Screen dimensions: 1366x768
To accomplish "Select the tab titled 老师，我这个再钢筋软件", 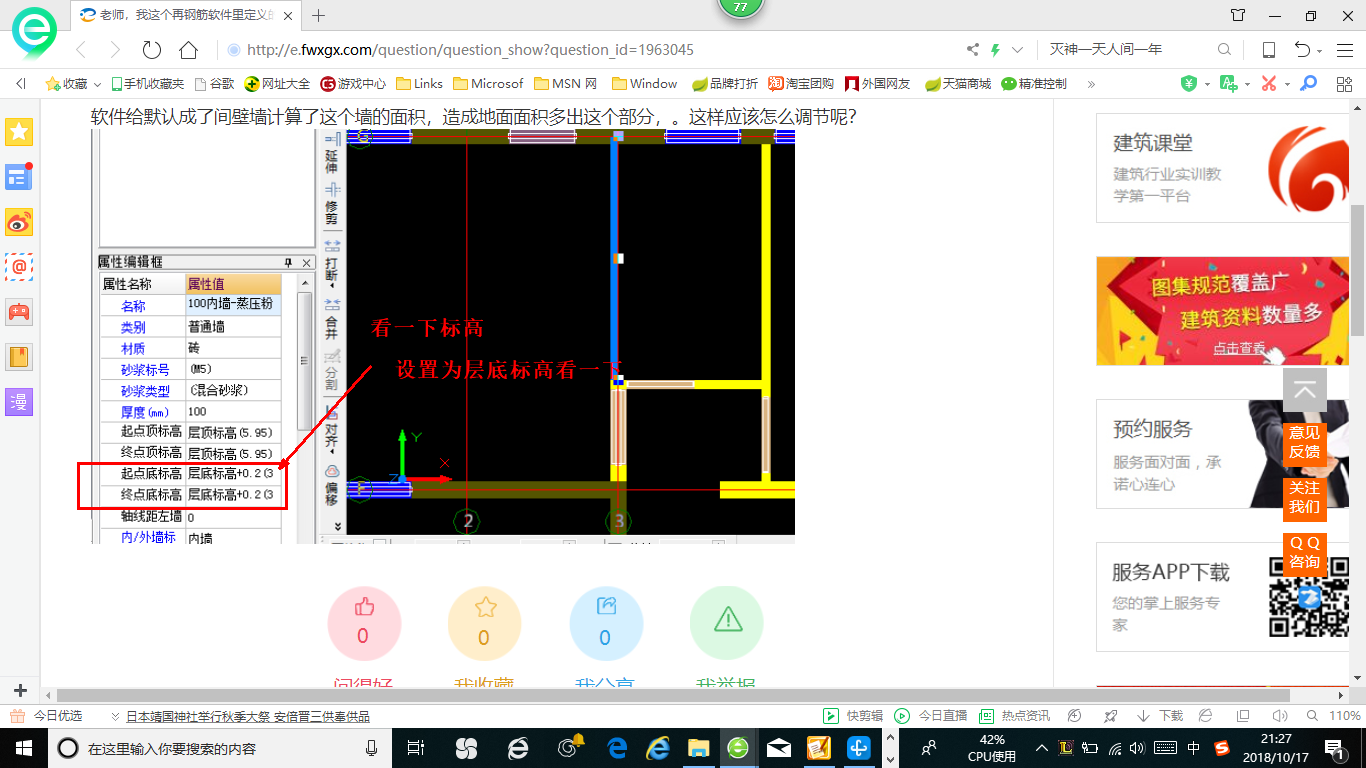I will point(187,15).
